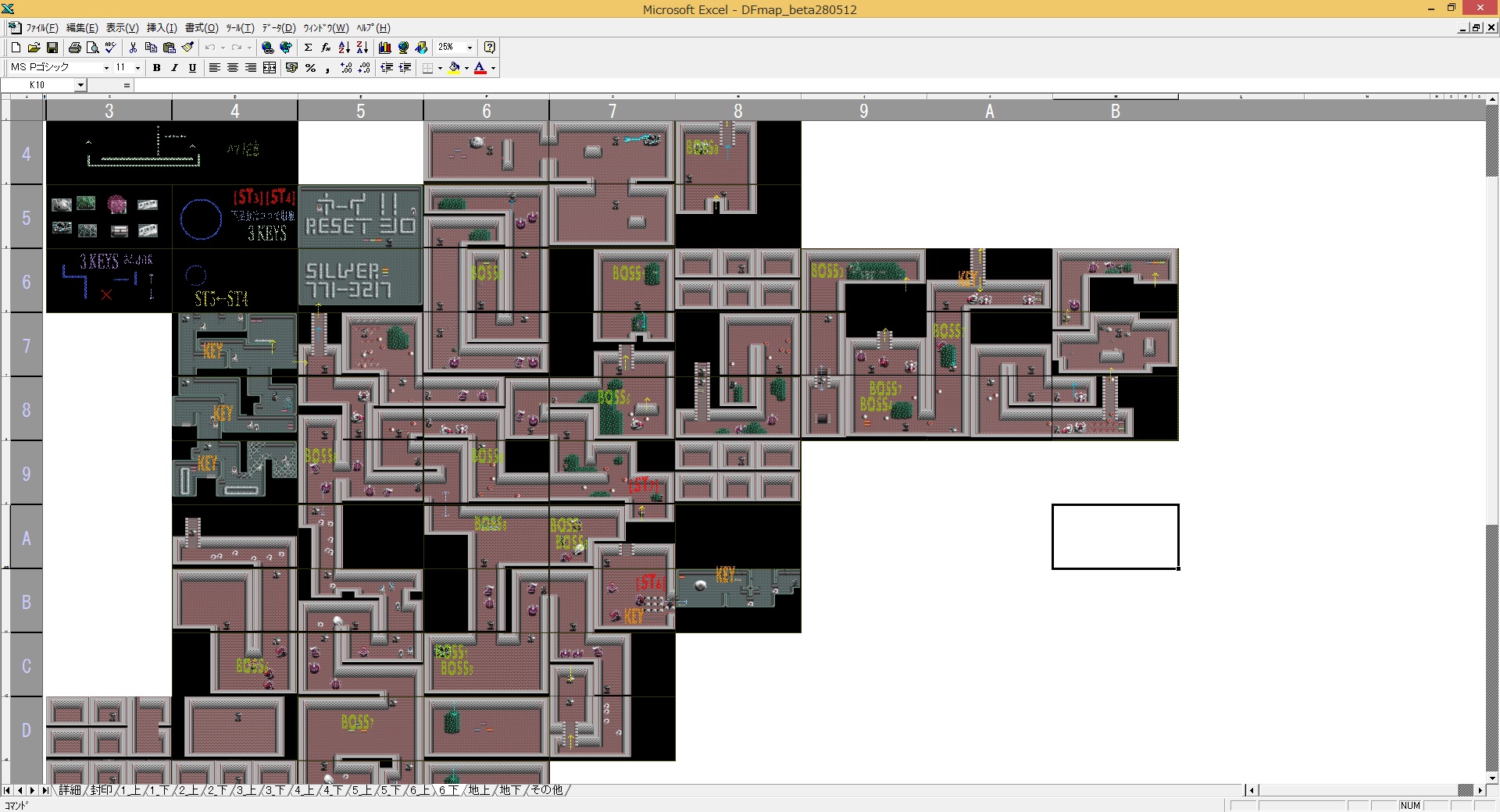Open the 編集(E) menu
The image size is (1500, 812).
point(82,28)
